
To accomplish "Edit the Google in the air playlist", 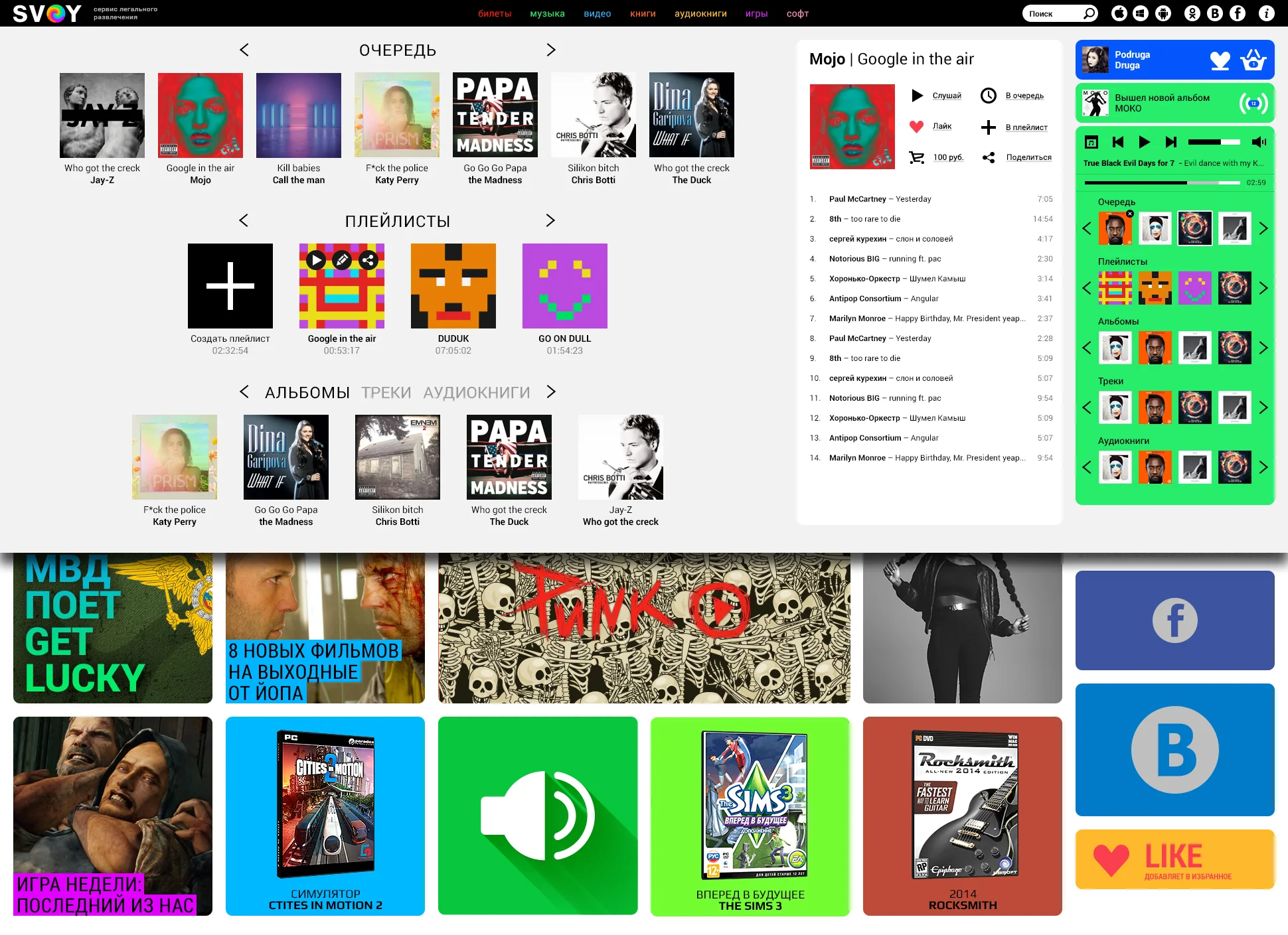I will (342, 260).
